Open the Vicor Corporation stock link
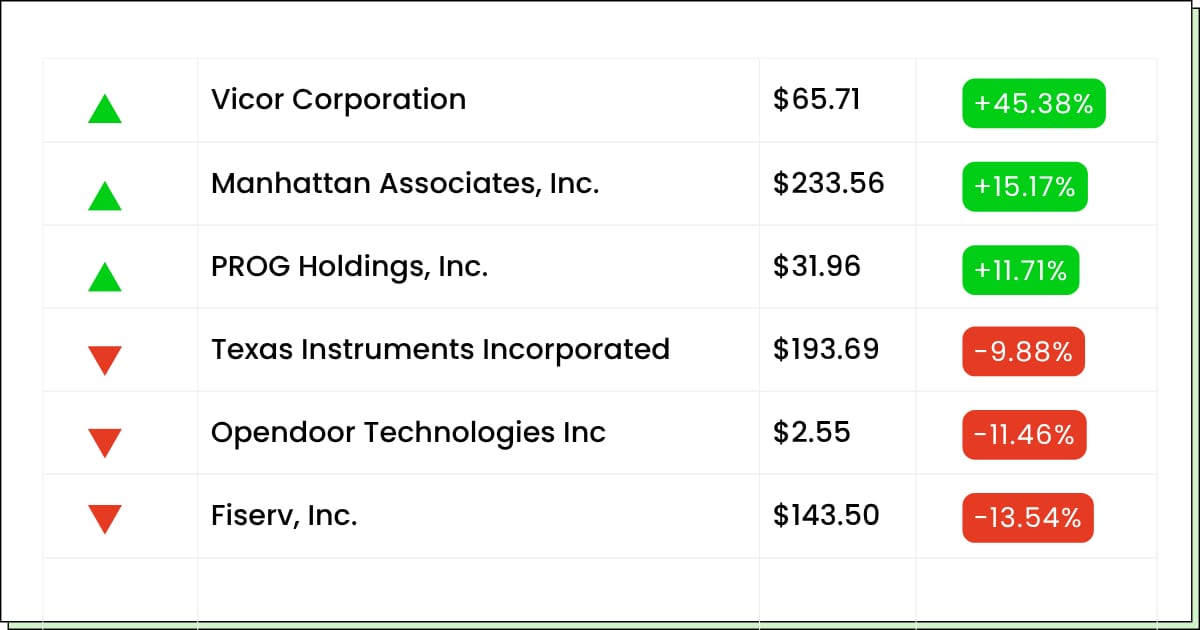This screenshot has width=1200, height=630. 338,100
